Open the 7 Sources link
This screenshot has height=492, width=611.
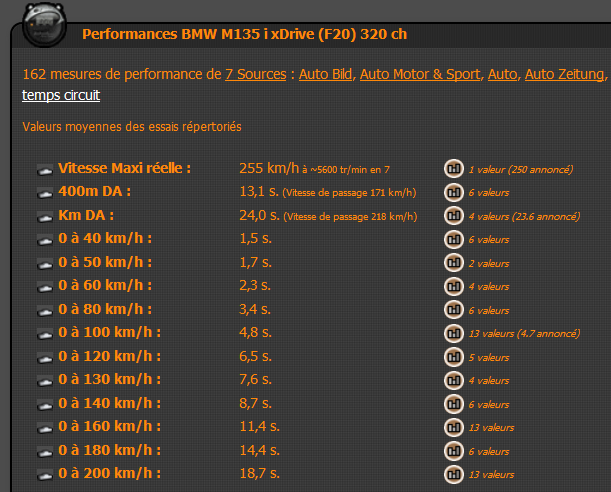(256, 74)
